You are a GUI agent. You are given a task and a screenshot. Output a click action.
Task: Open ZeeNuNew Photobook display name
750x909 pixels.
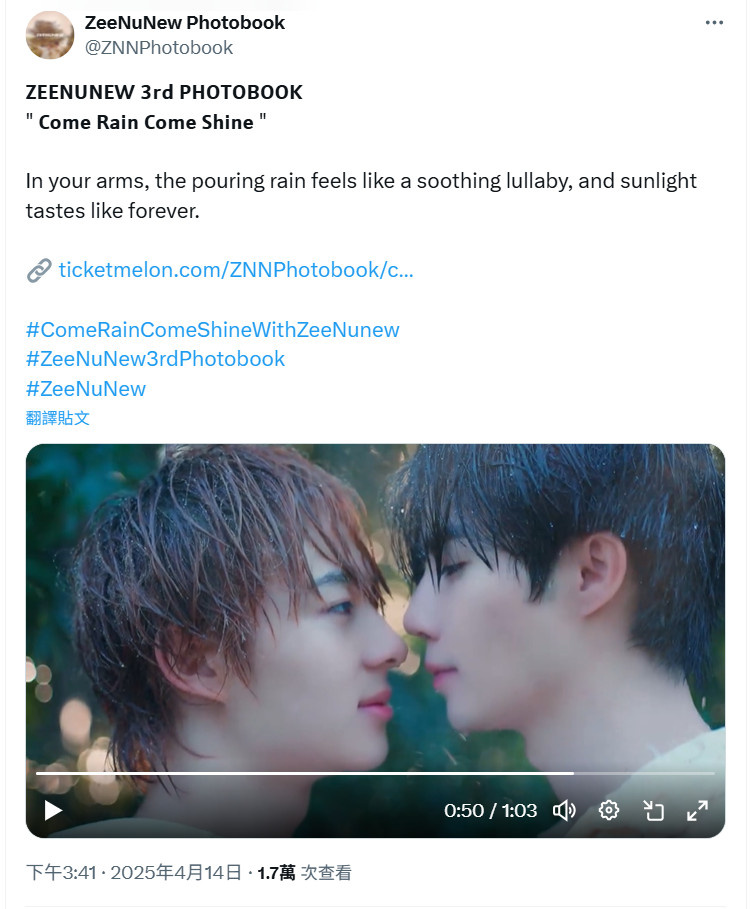tap(185, 23)
